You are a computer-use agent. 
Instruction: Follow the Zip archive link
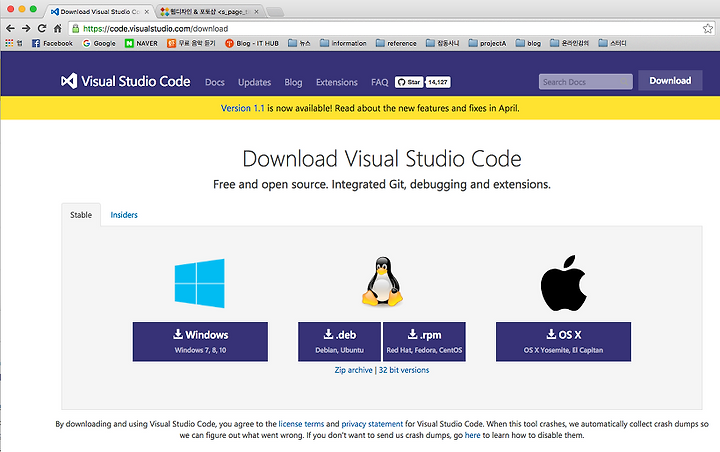pos(353,370)
